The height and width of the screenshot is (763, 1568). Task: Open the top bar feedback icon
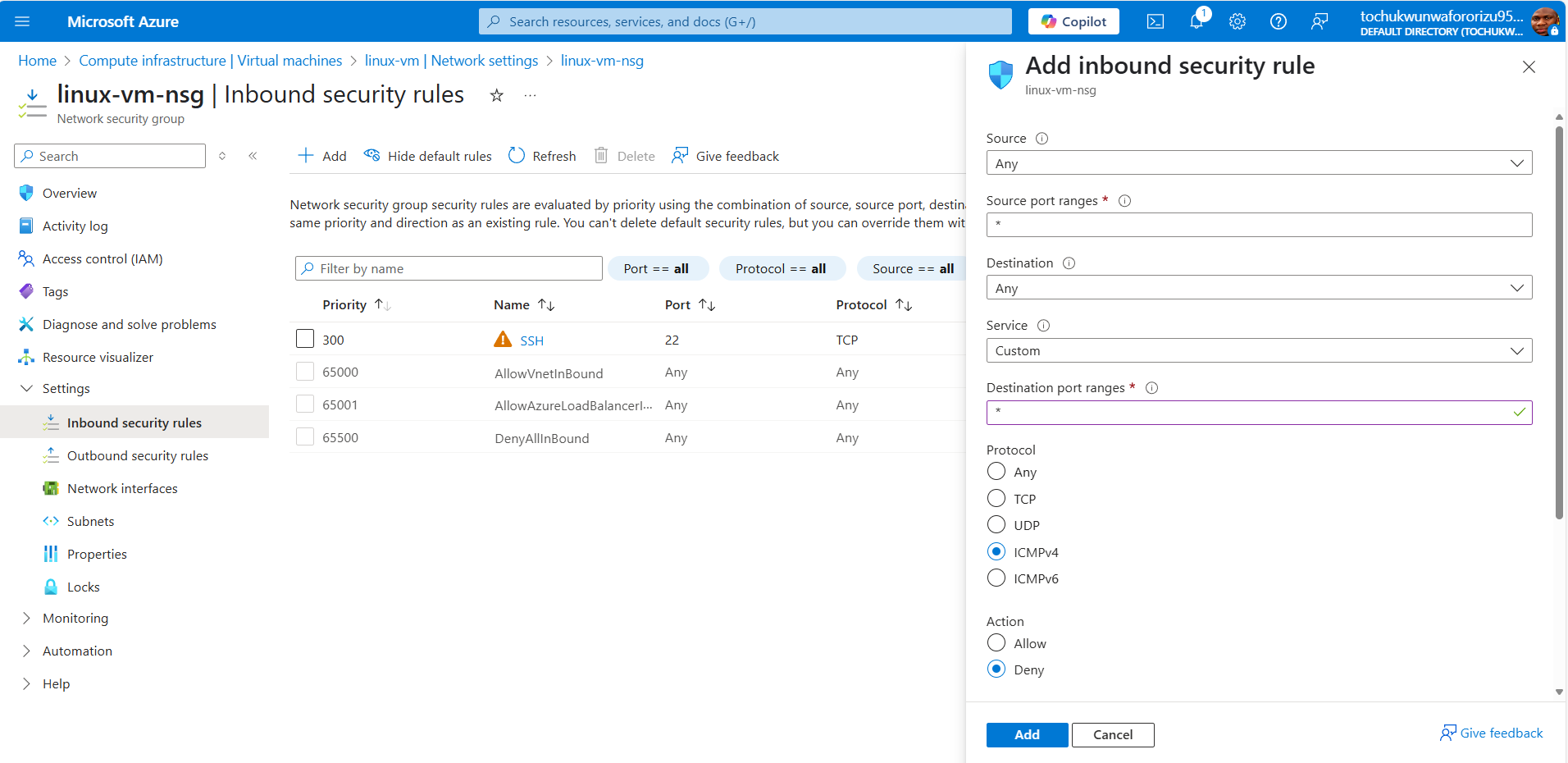click(1320, 21)
